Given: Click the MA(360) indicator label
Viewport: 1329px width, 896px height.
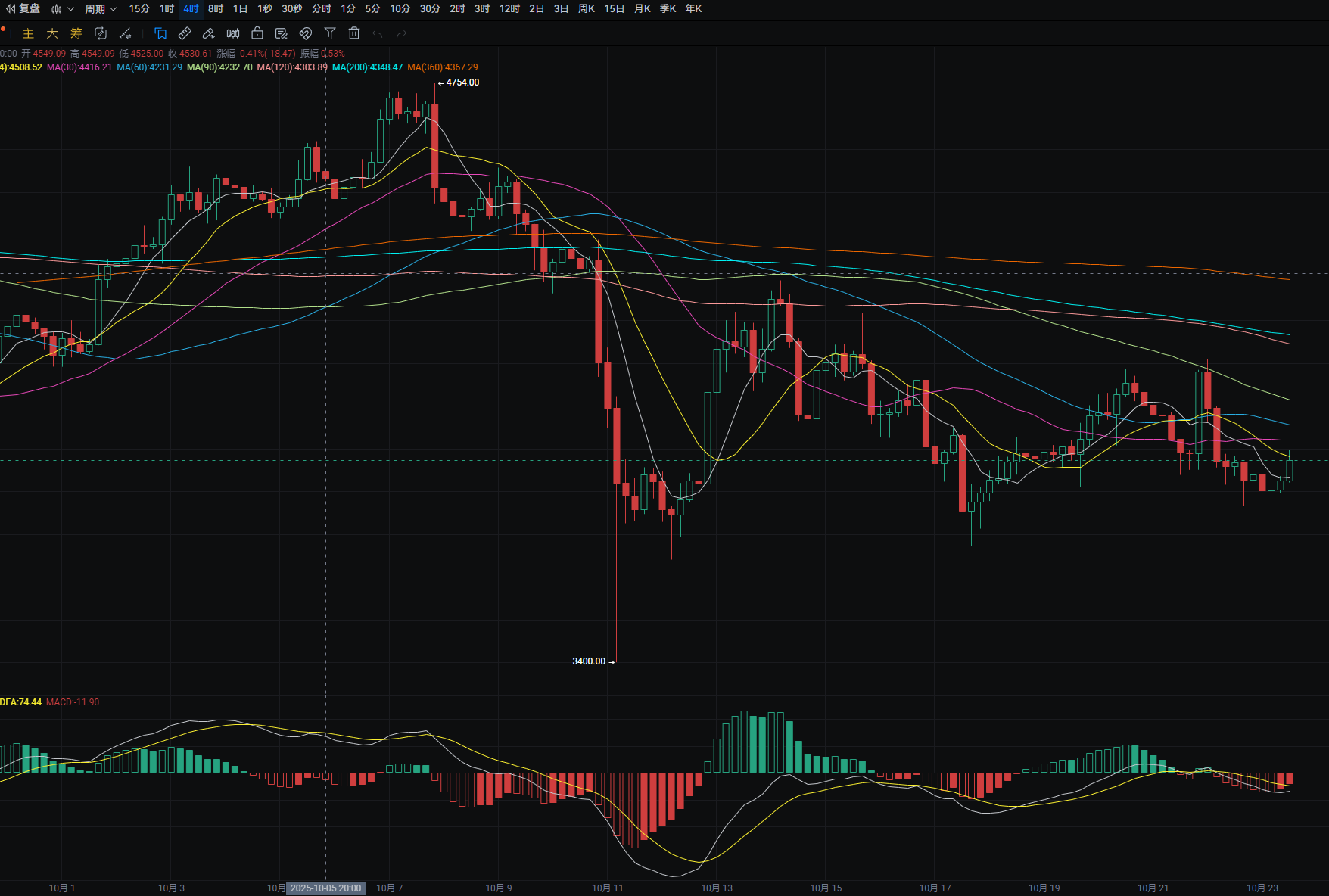Looking at the screenshot, I should coord(443,67).
